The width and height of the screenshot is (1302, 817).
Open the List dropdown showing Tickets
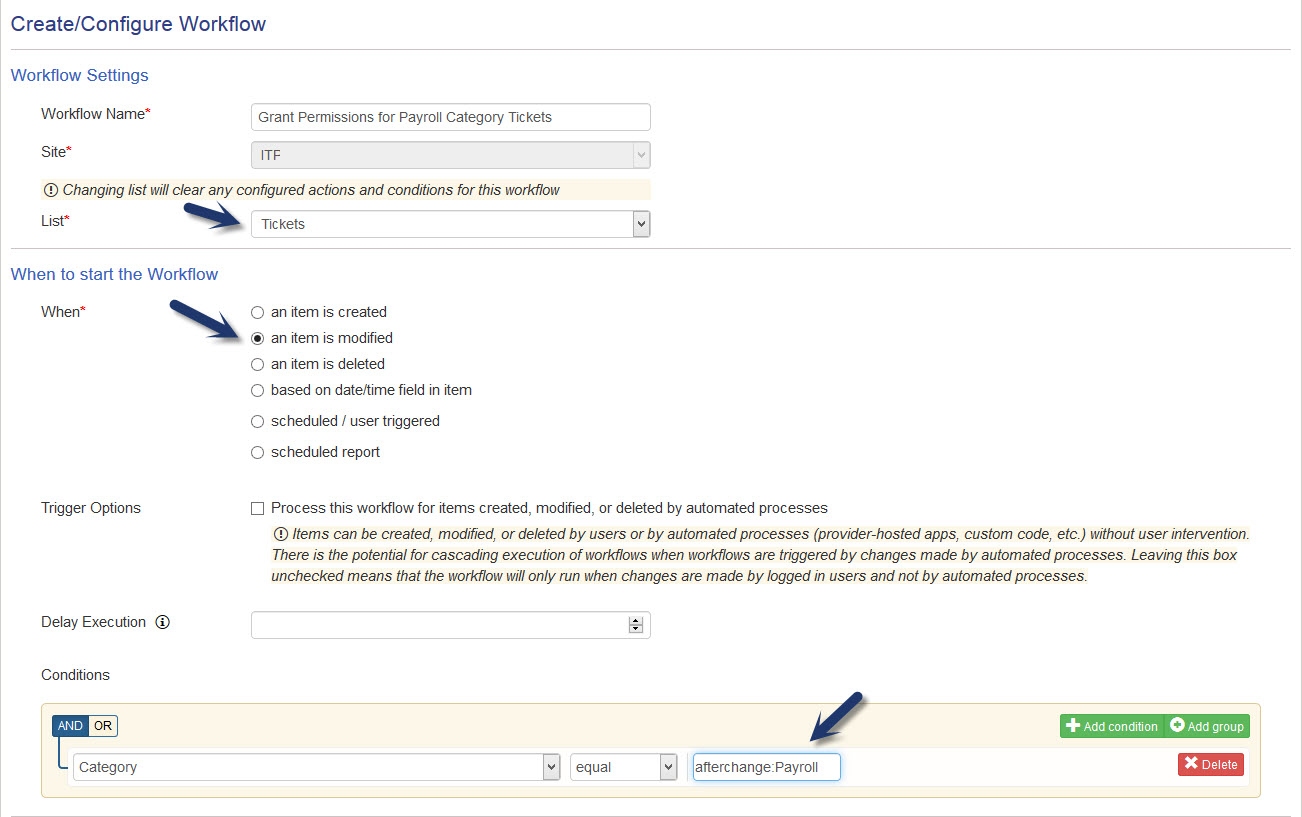point(450,224)
